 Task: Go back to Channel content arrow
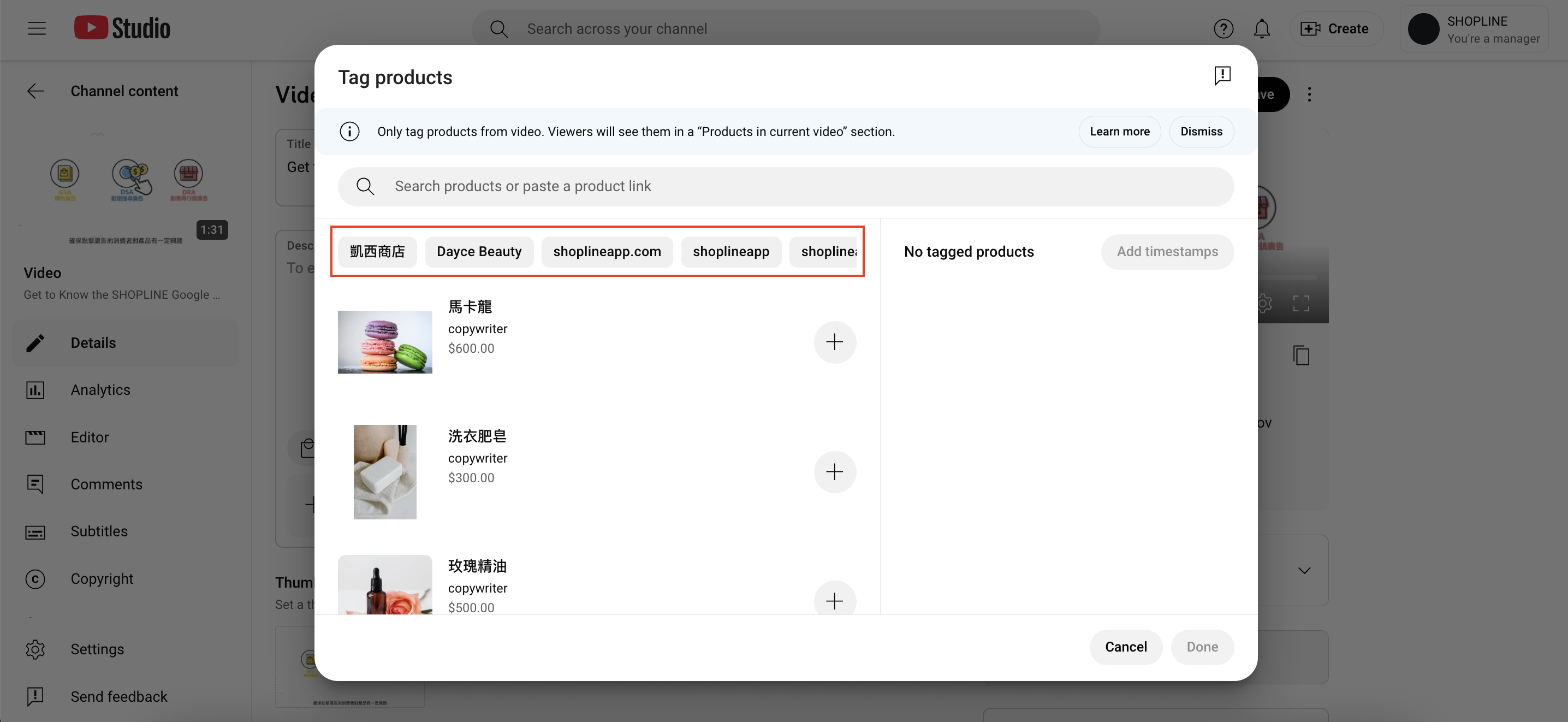point(36,91)
